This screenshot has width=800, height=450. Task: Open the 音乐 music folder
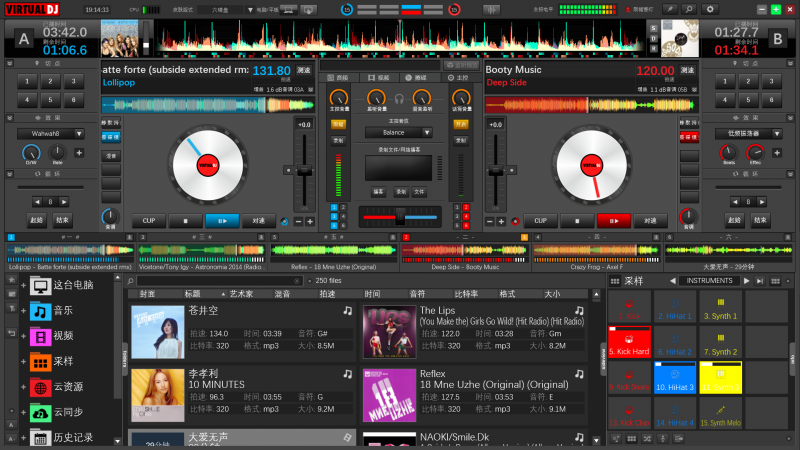pos(52,310)
